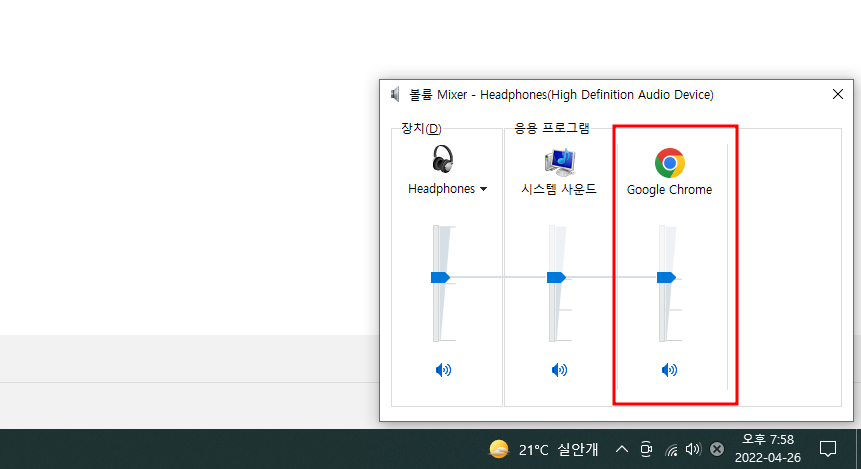Mute the Headphones device volume
Screen dimensions: 861x469
tap(443, 370)
